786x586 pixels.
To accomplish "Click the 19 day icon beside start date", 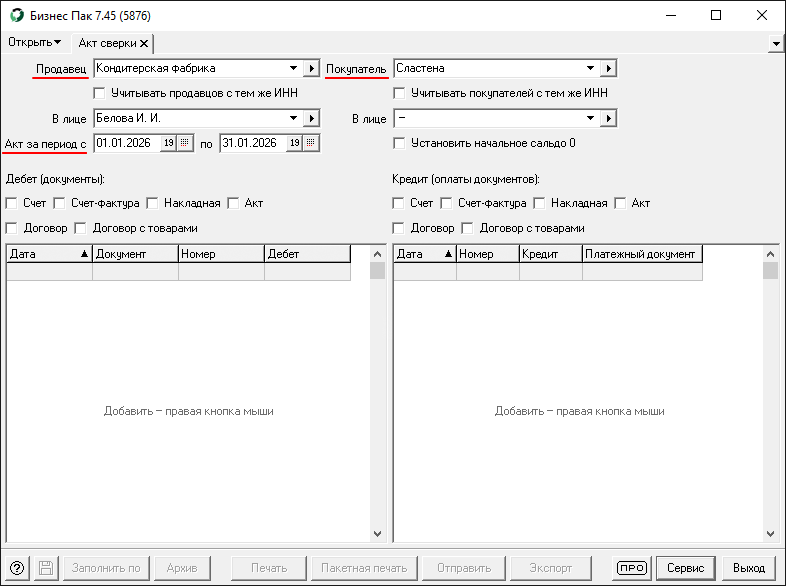I will click(x=169, y=143).
